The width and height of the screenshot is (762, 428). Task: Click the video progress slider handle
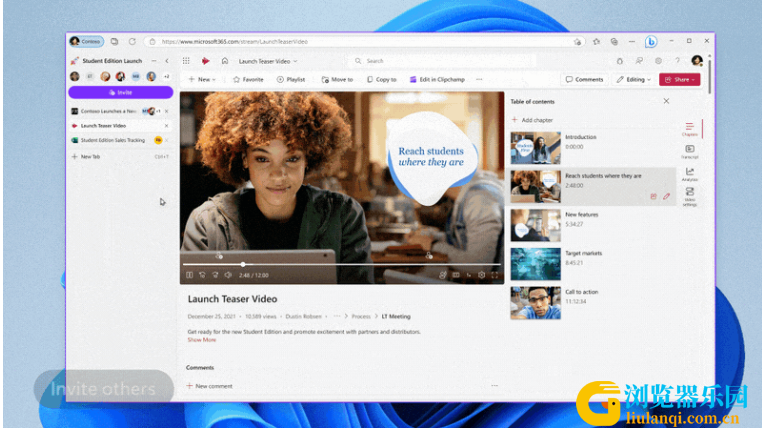pos(243,264)
